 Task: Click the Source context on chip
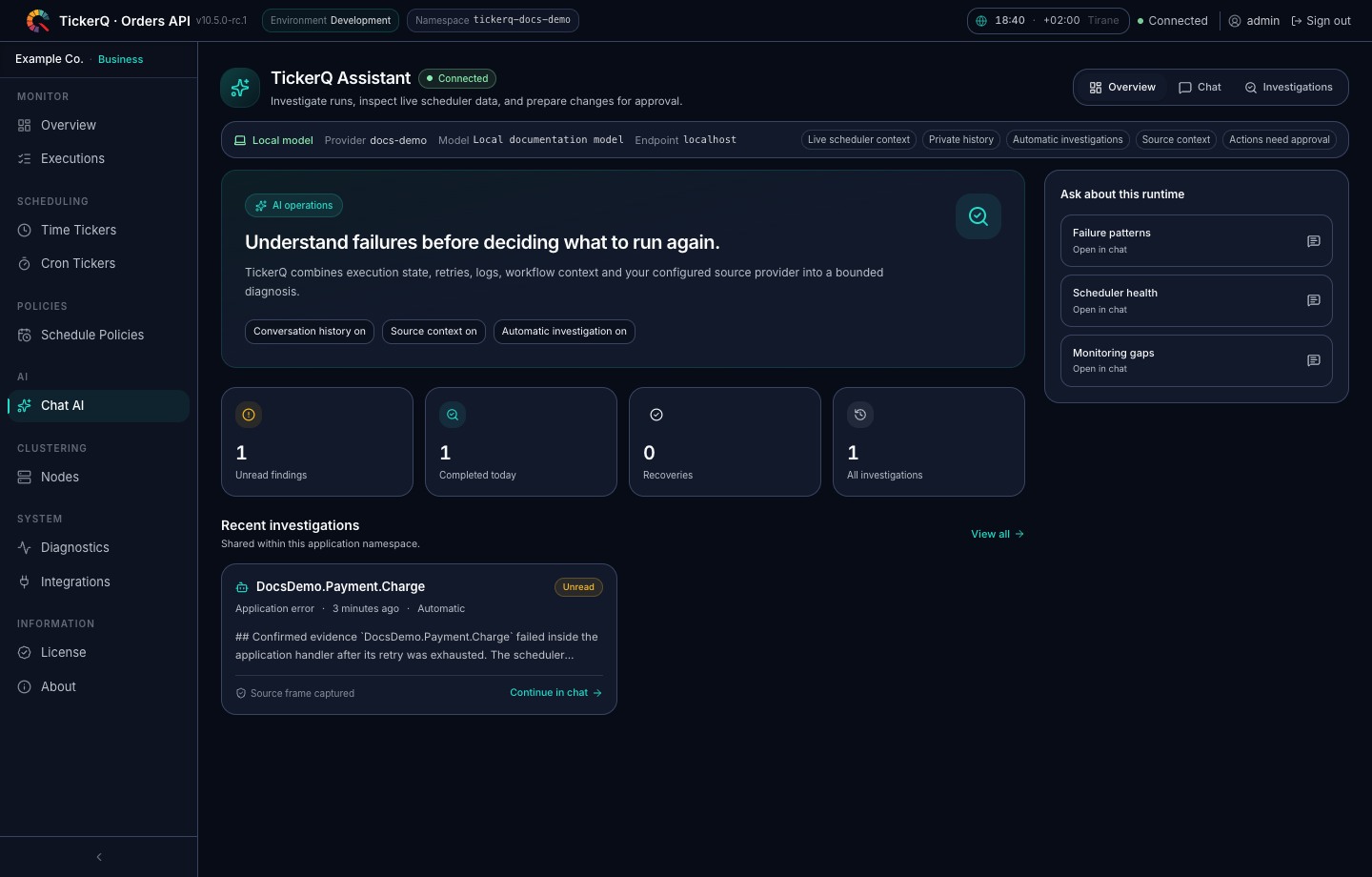434,331
